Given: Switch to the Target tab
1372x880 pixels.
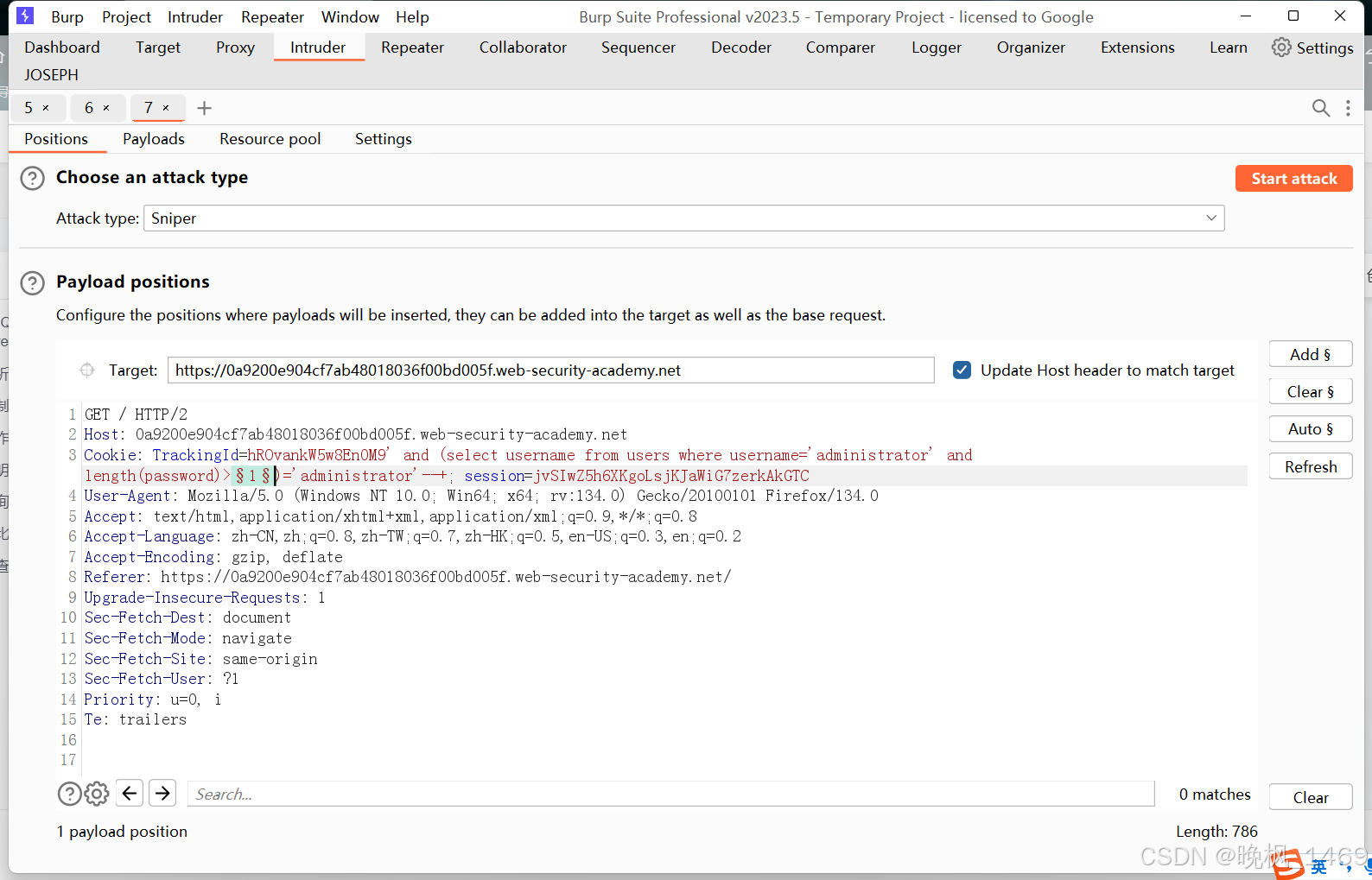Looking at the screenshot, I should [x=158, y=47].
